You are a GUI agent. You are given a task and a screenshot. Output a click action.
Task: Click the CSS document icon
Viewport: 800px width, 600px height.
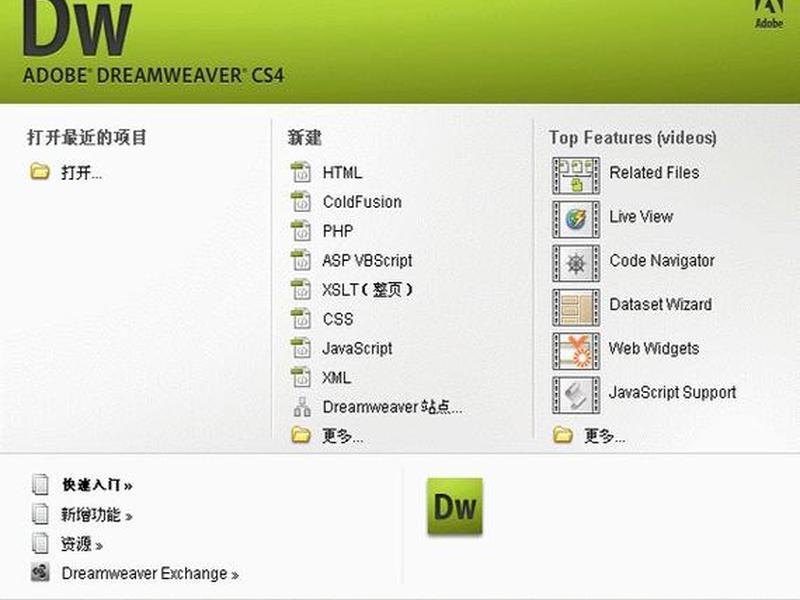301,319
